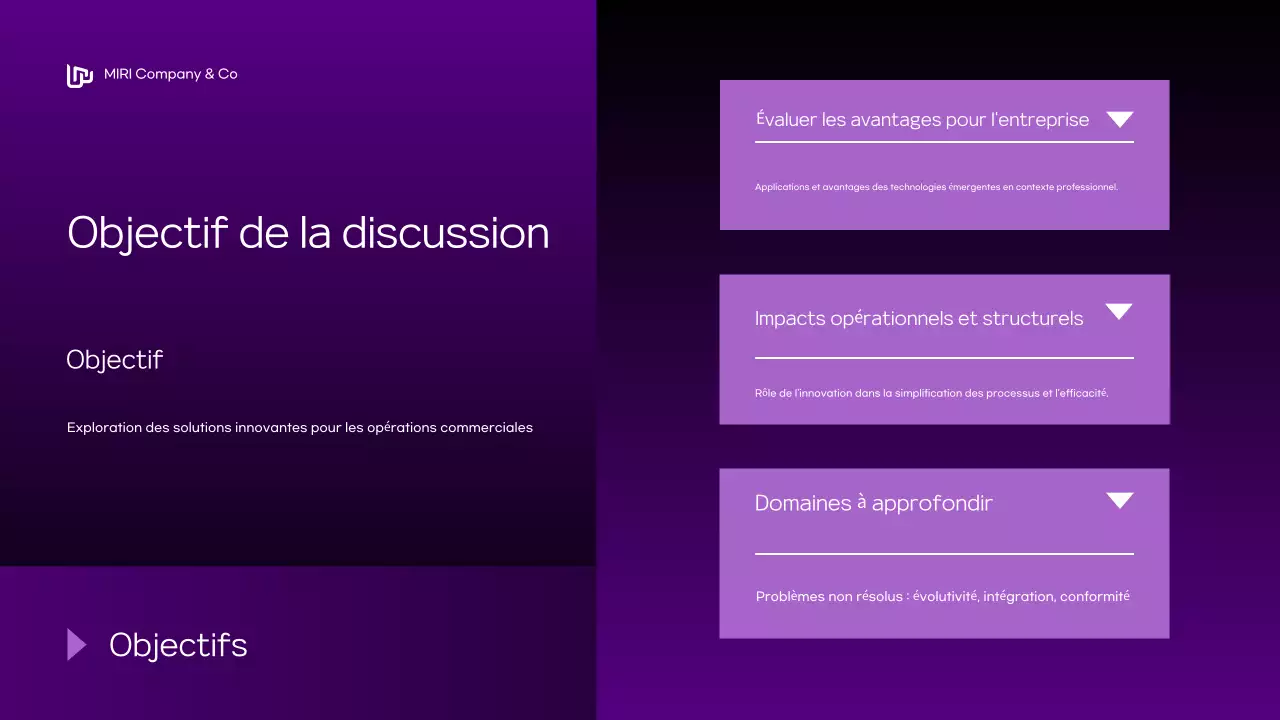Click the MIRI Company & Co wordmark
Viewport: 1280px width, 720px height.
tap(170, 74)
